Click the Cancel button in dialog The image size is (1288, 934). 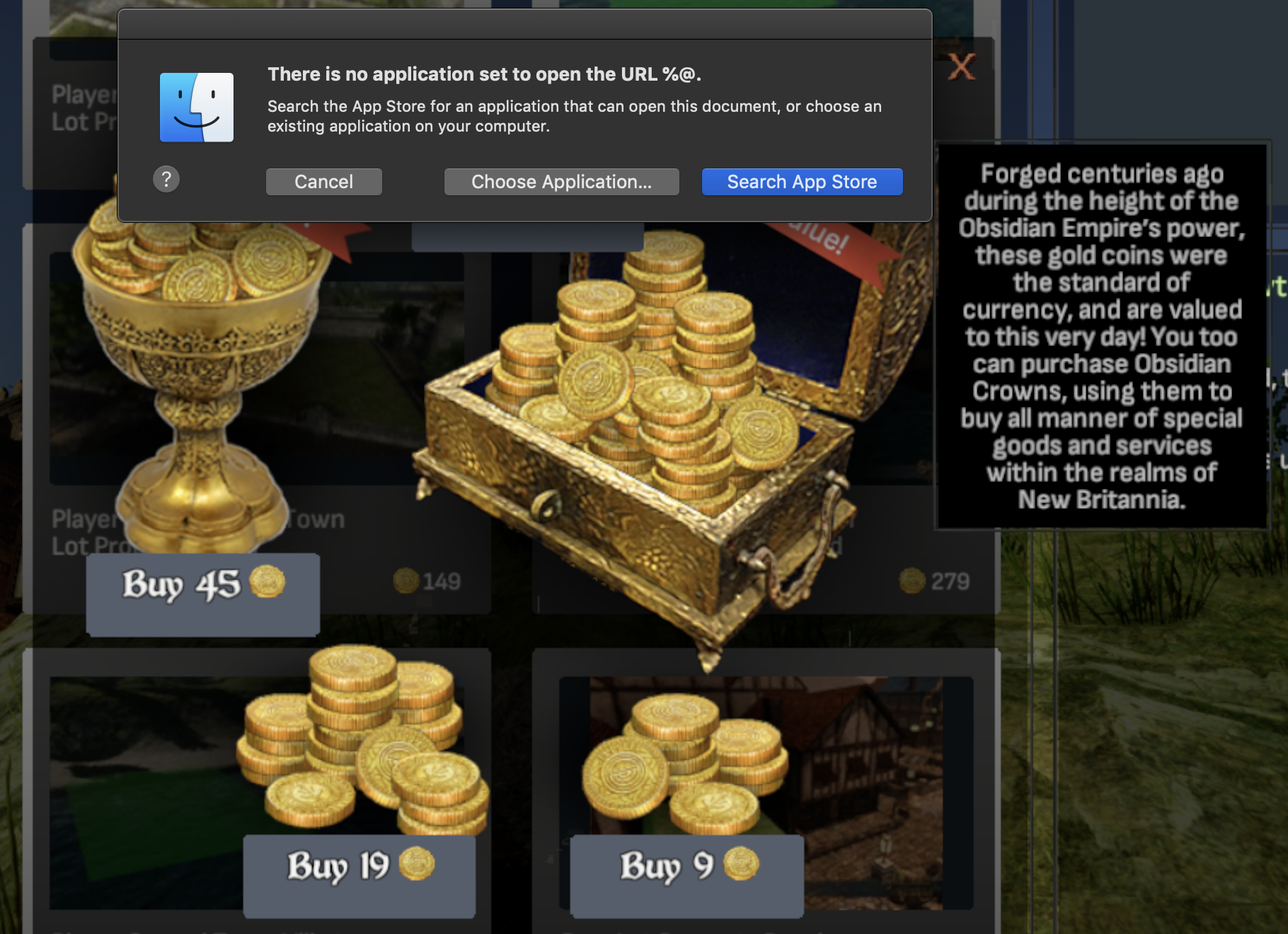[x=323, y=182]
